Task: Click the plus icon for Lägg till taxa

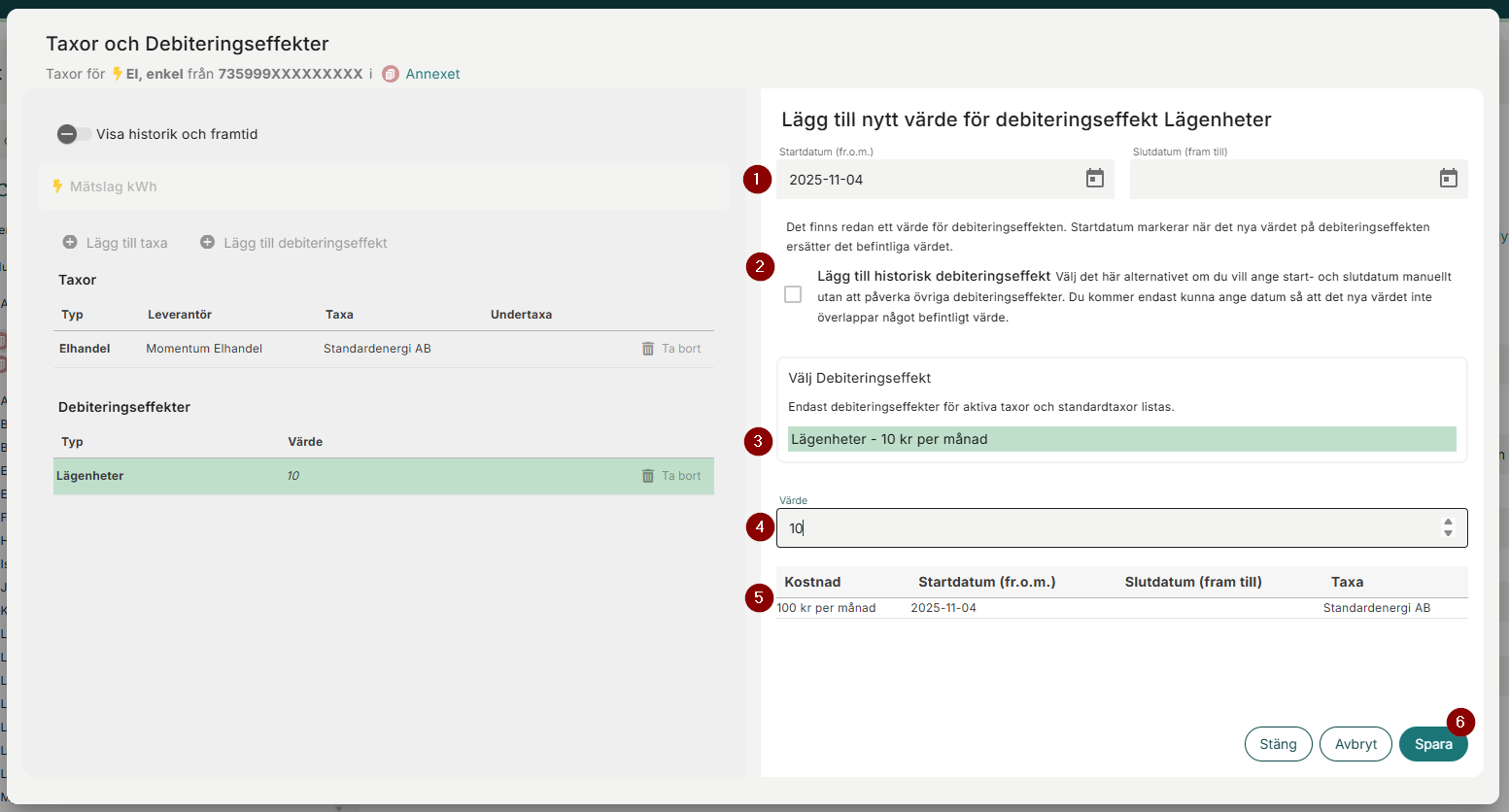Action: 70,243
